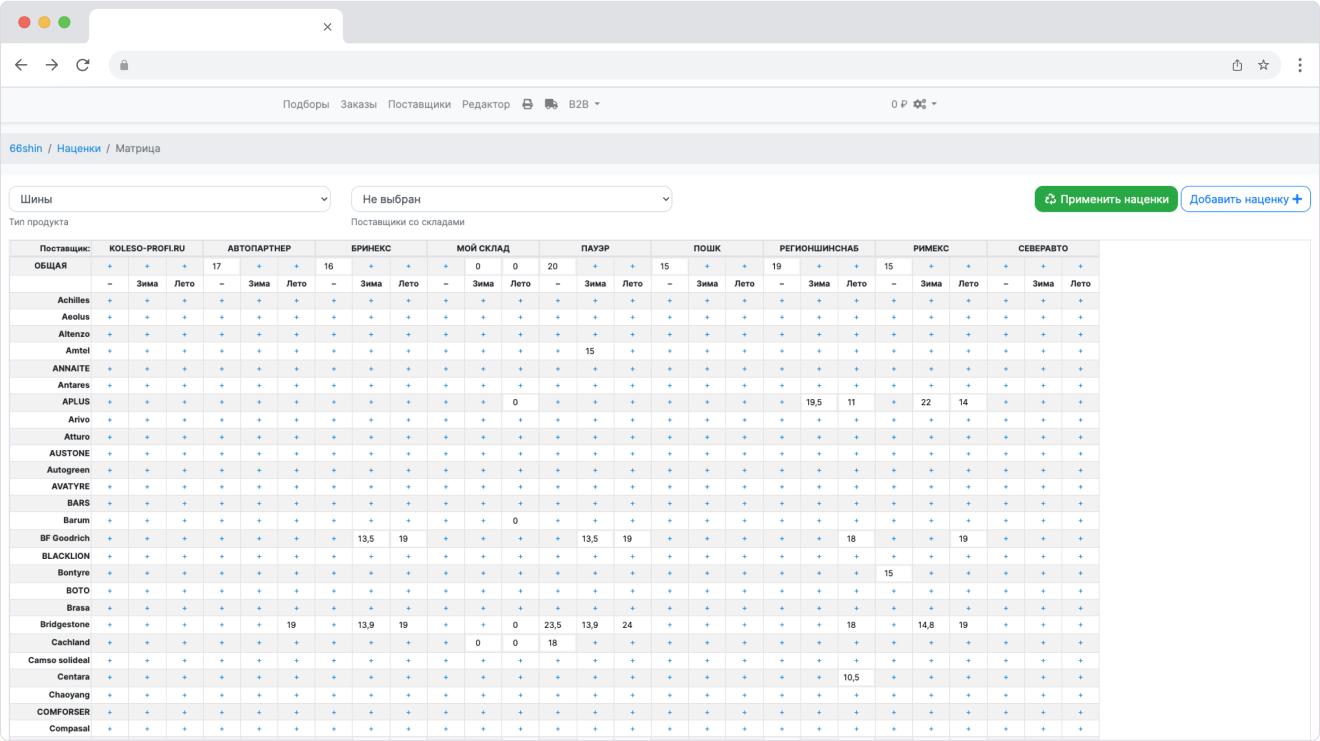
Task: Click the plus for Altenzo under БРИНЕКС Зима
Action: point(371,334)
